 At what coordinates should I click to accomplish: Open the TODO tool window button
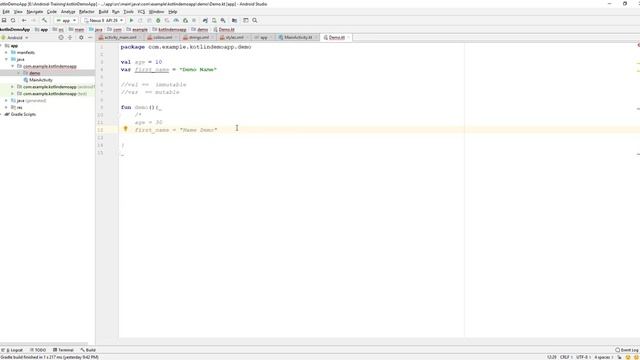38,350
